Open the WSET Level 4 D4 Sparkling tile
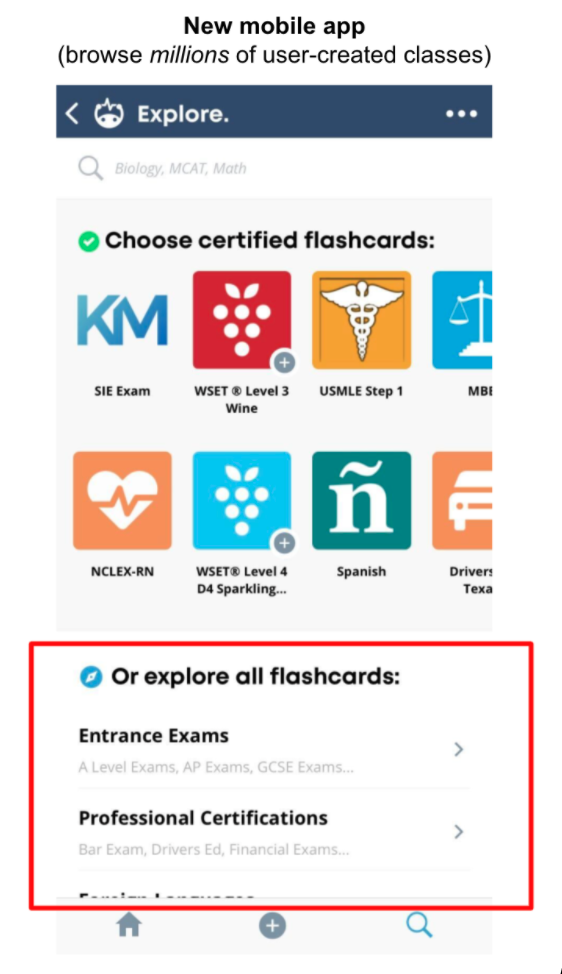Viewport: 562px width, 974px height. pyautogui.click(x=242, y=501)
